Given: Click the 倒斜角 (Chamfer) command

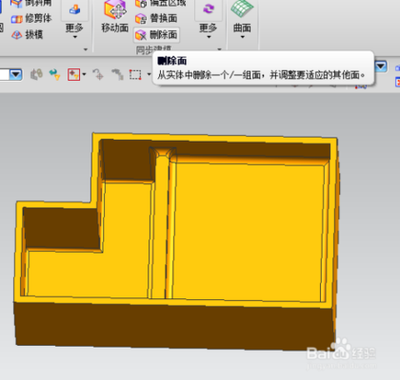Looking at the screenshot, I should click(31, 3).
